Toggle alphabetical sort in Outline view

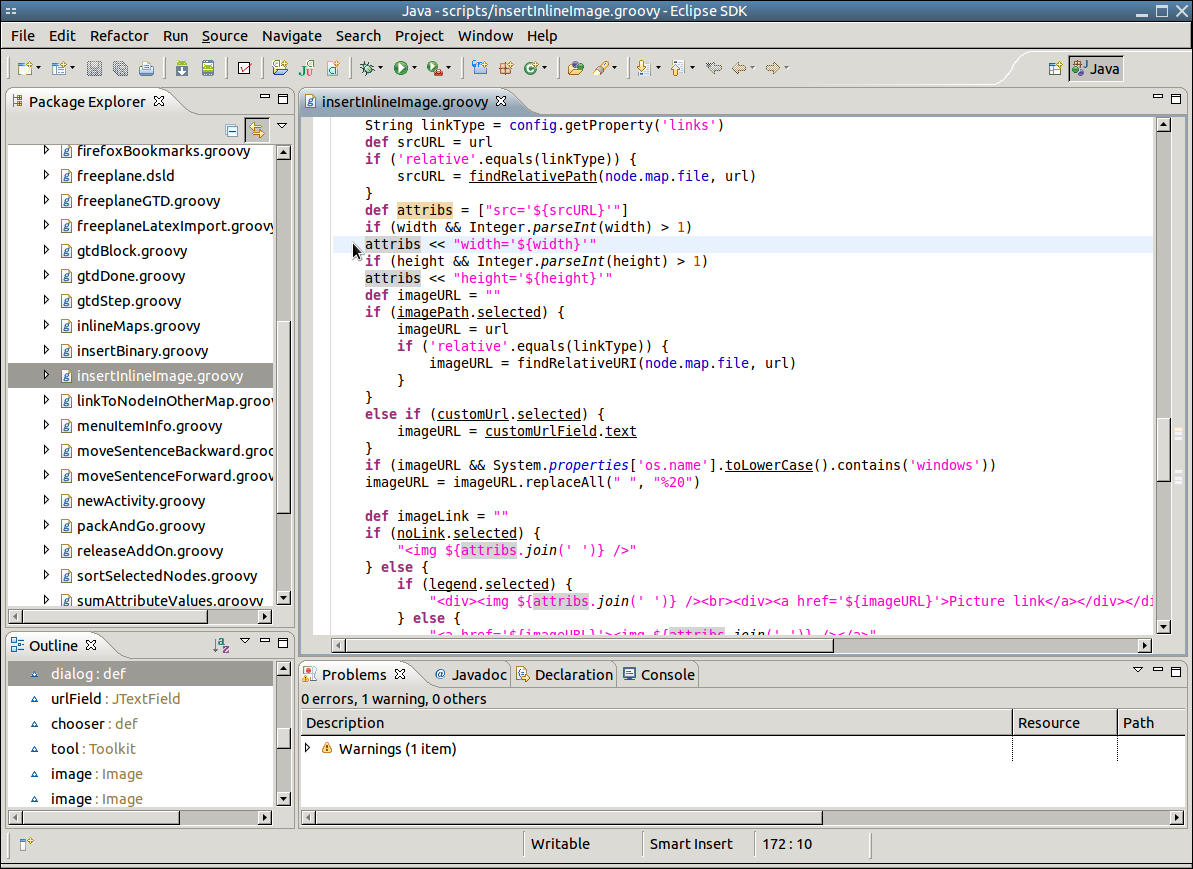[x=221, y=646]
